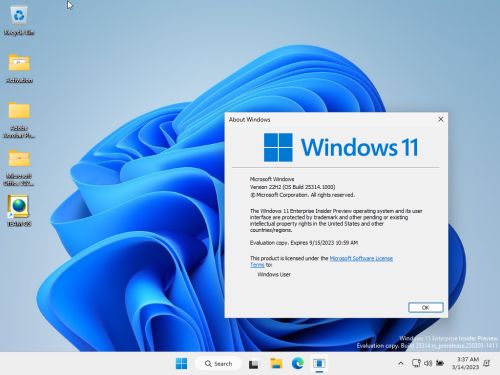The width and height of the screenshot is (500, 375).
Task: Click the Windows 11 logo in dialog
Action: (x=341, y=147)
